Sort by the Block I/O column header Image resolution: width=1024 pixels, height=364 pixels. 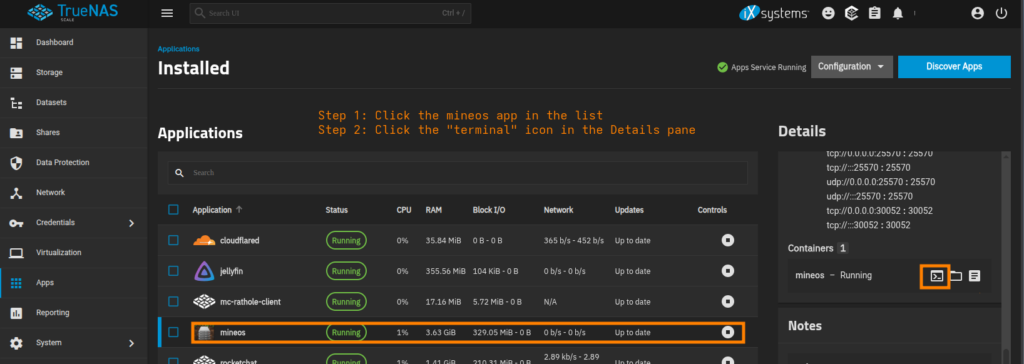[488, 210]
